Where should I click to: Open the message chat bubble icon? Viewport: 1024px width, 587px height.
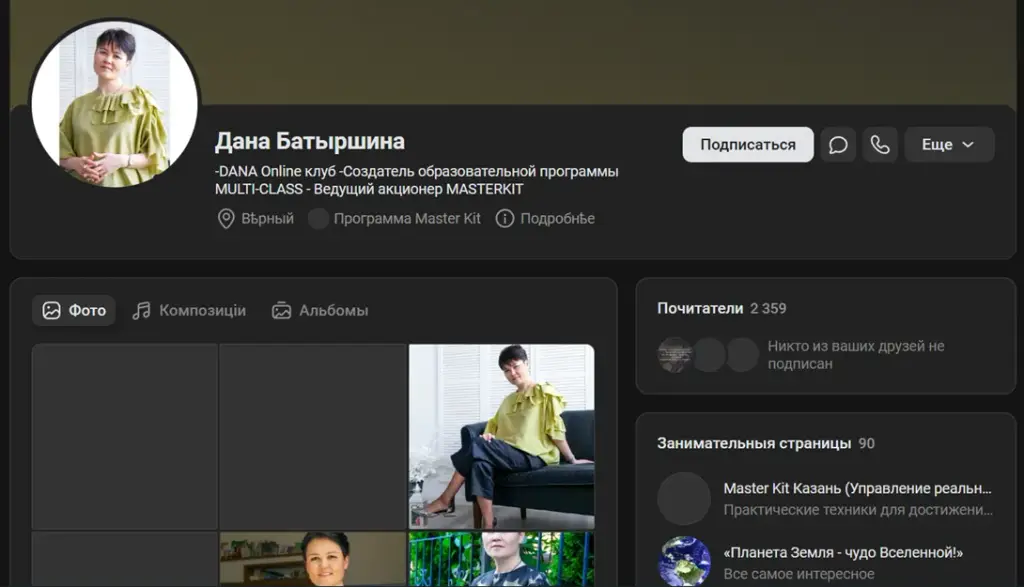[x=838, y=144]
